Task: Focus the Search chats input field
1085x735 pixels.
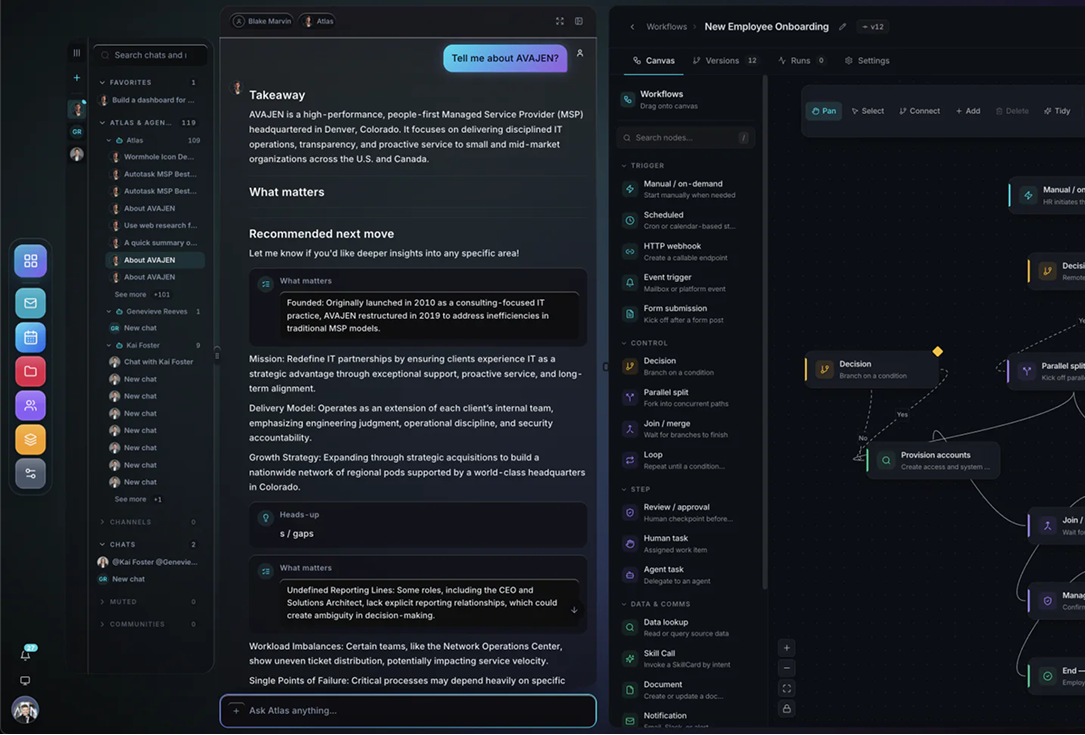Action: click(151, 55)
